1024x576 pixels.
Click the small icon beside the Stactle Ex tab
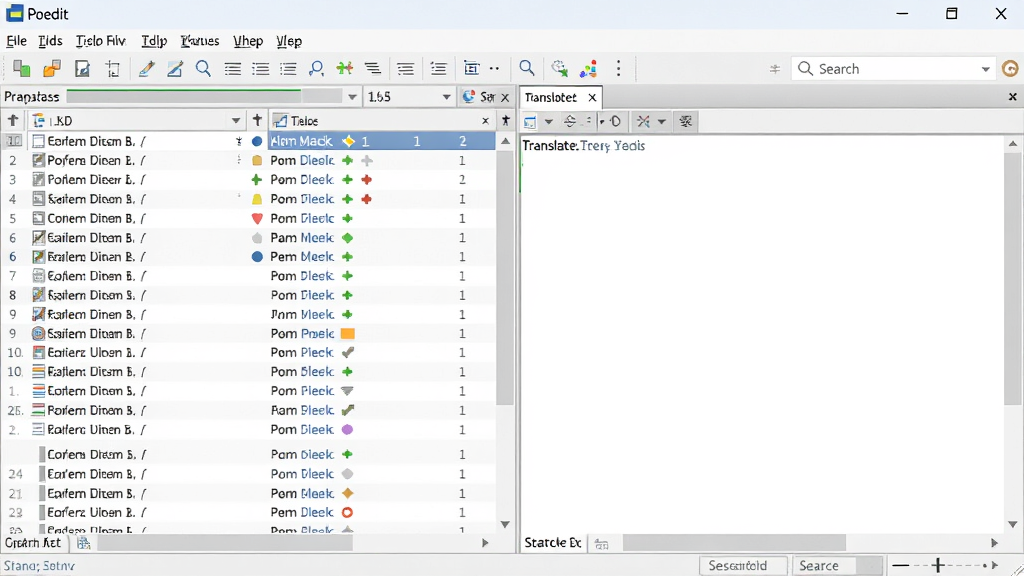point(601,543)
